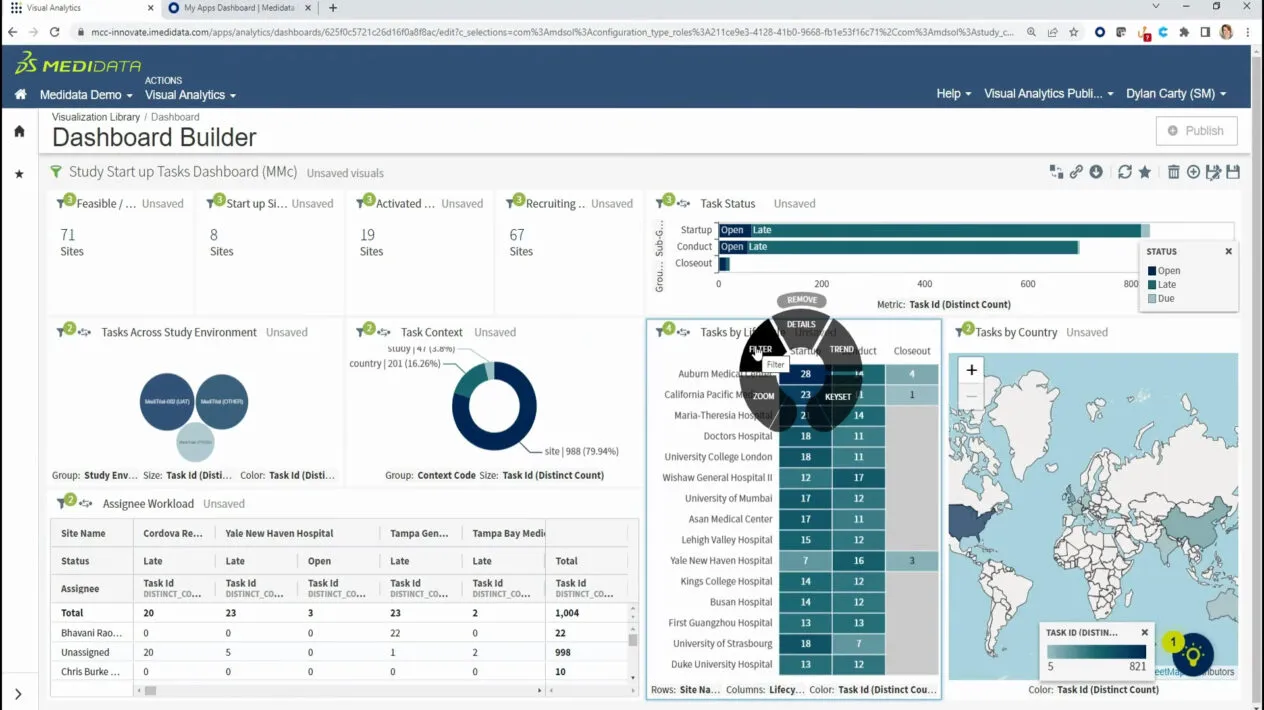Viewport: 1264px width, 710px height.
Task: Toggle the Late status in the legend
Action: pyautogui.click(x=1165, y=284)
